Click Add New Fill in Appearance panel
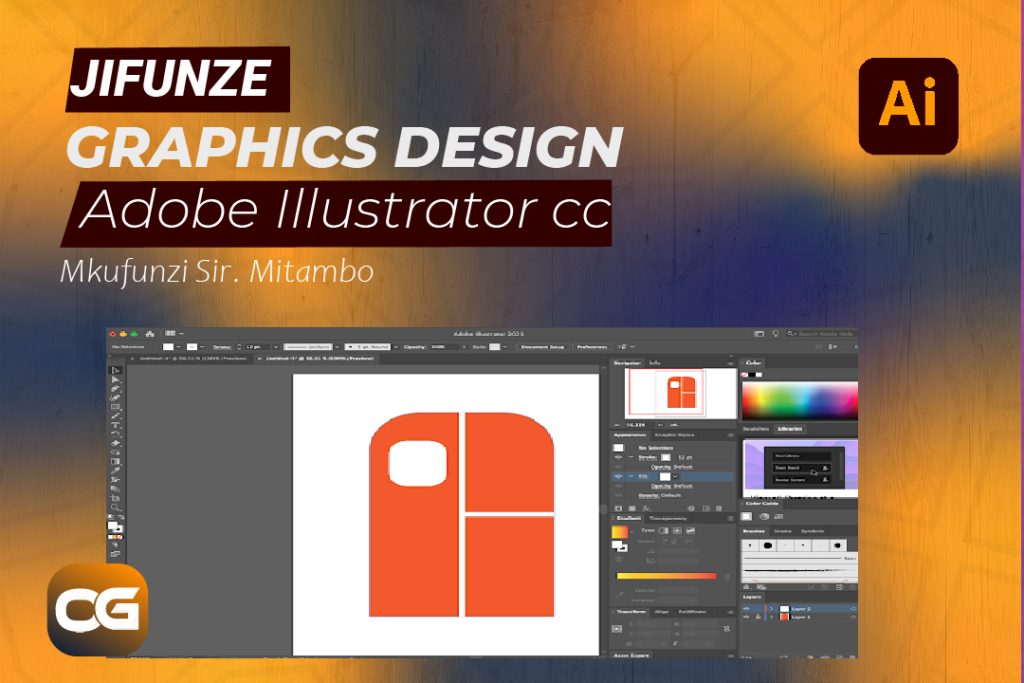This screenshot has width=1024, height=683. point(632,508)
